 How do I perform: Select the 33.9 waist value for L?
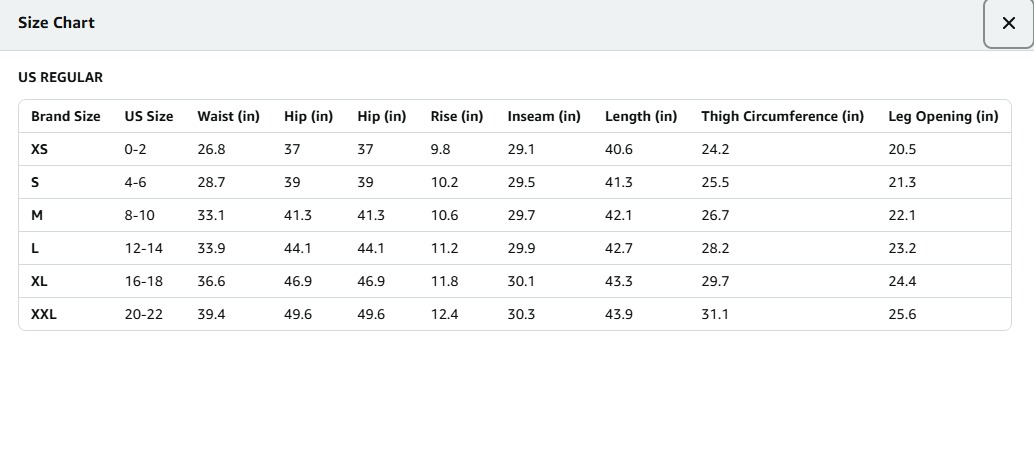[x=211, y=248]
